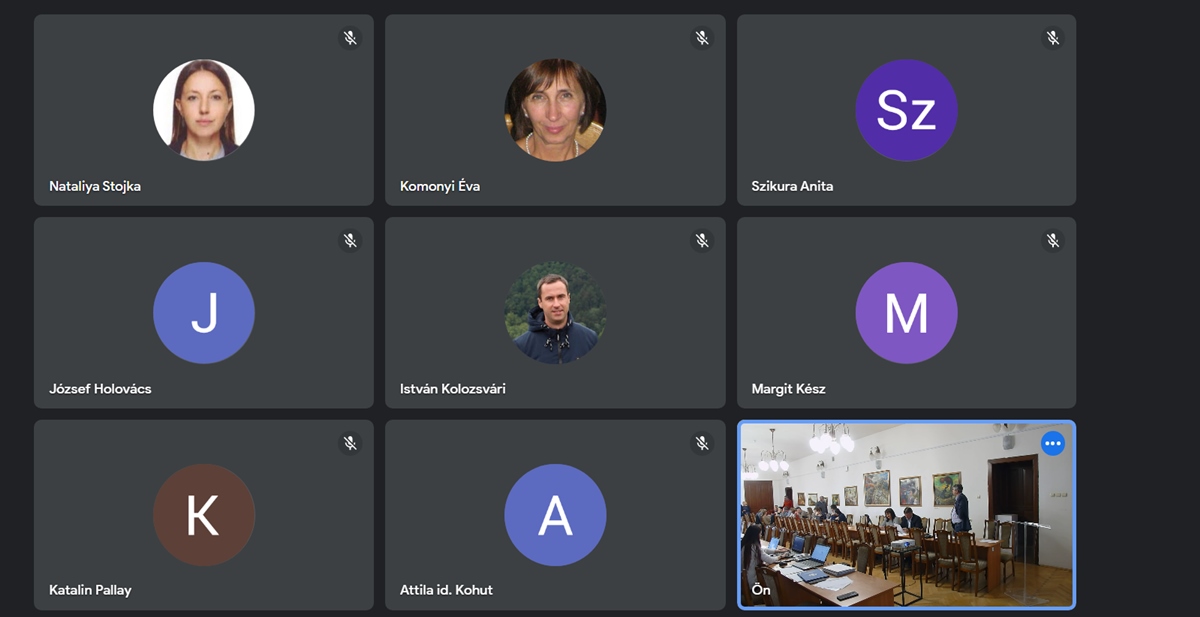Click the purple M avatar of Margit Kész

pyautogui.click(x=907, y=313)
